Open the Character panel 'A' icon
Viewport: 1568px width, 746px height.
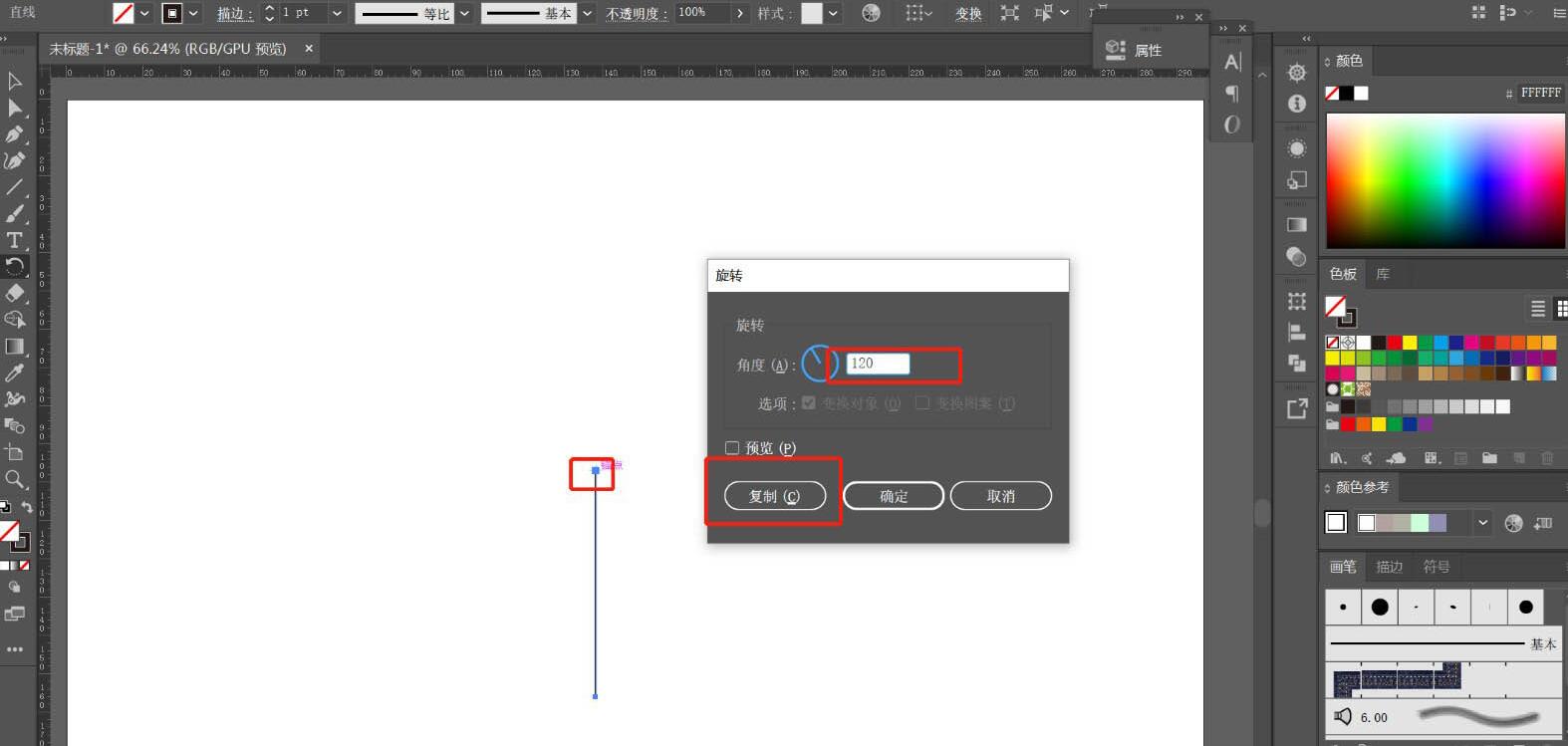1232,62
